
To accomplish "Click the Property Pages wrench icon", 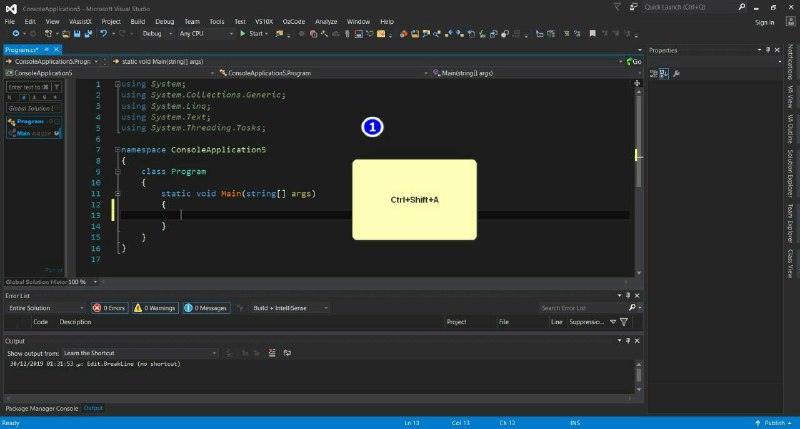I will coord(677,73).
